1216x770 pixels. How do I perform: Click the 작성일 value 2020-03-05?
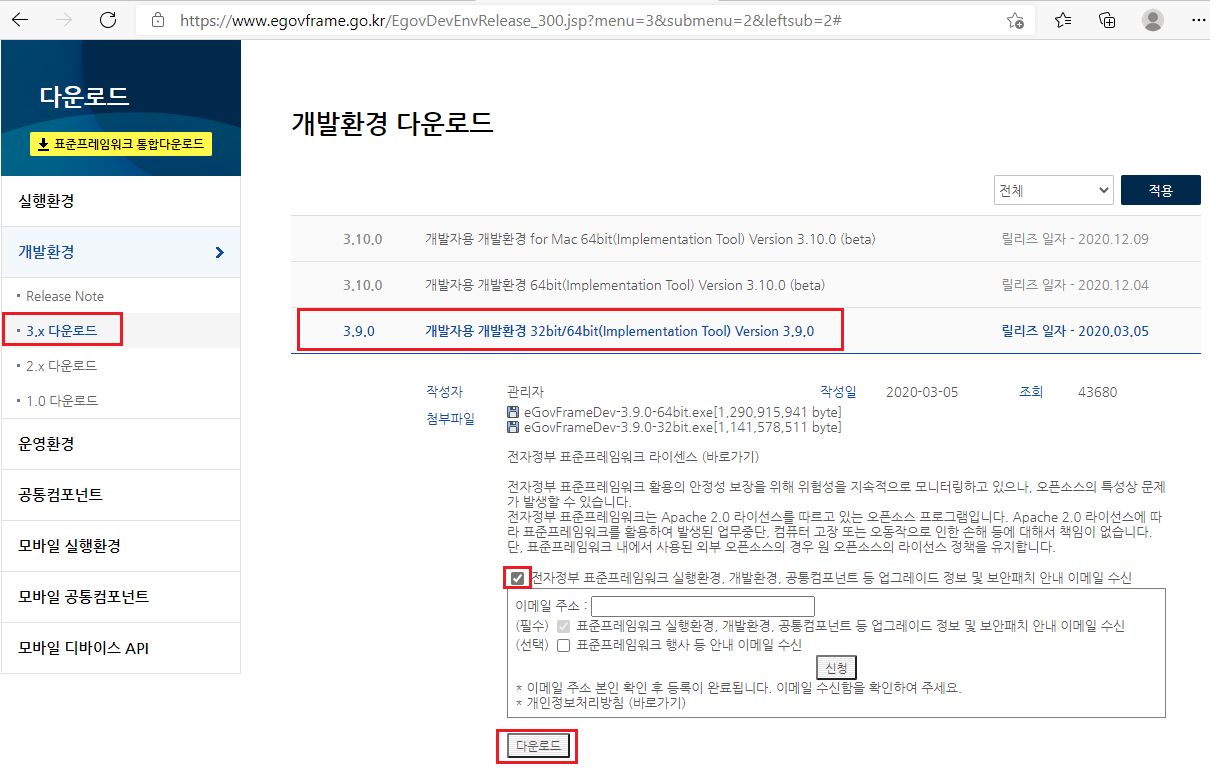[x=922, y=392]
